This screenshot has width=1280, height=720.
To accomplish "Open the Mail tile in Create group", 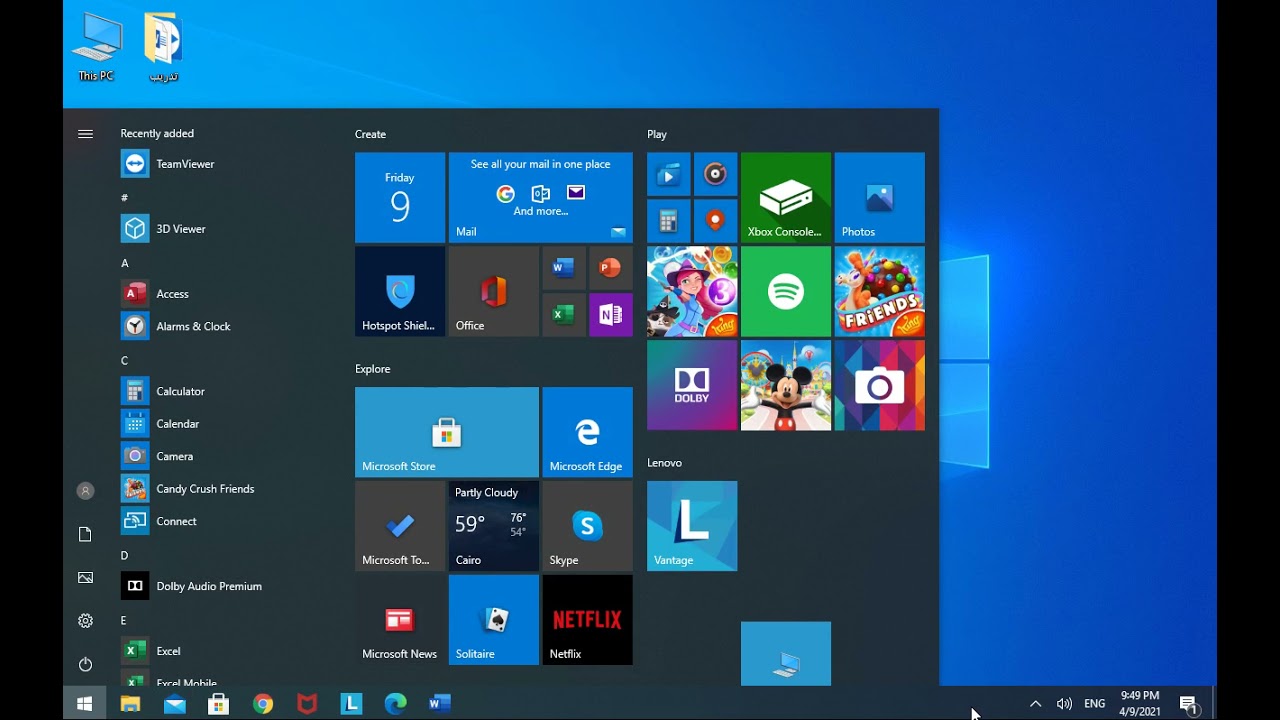I will [541, 198].
